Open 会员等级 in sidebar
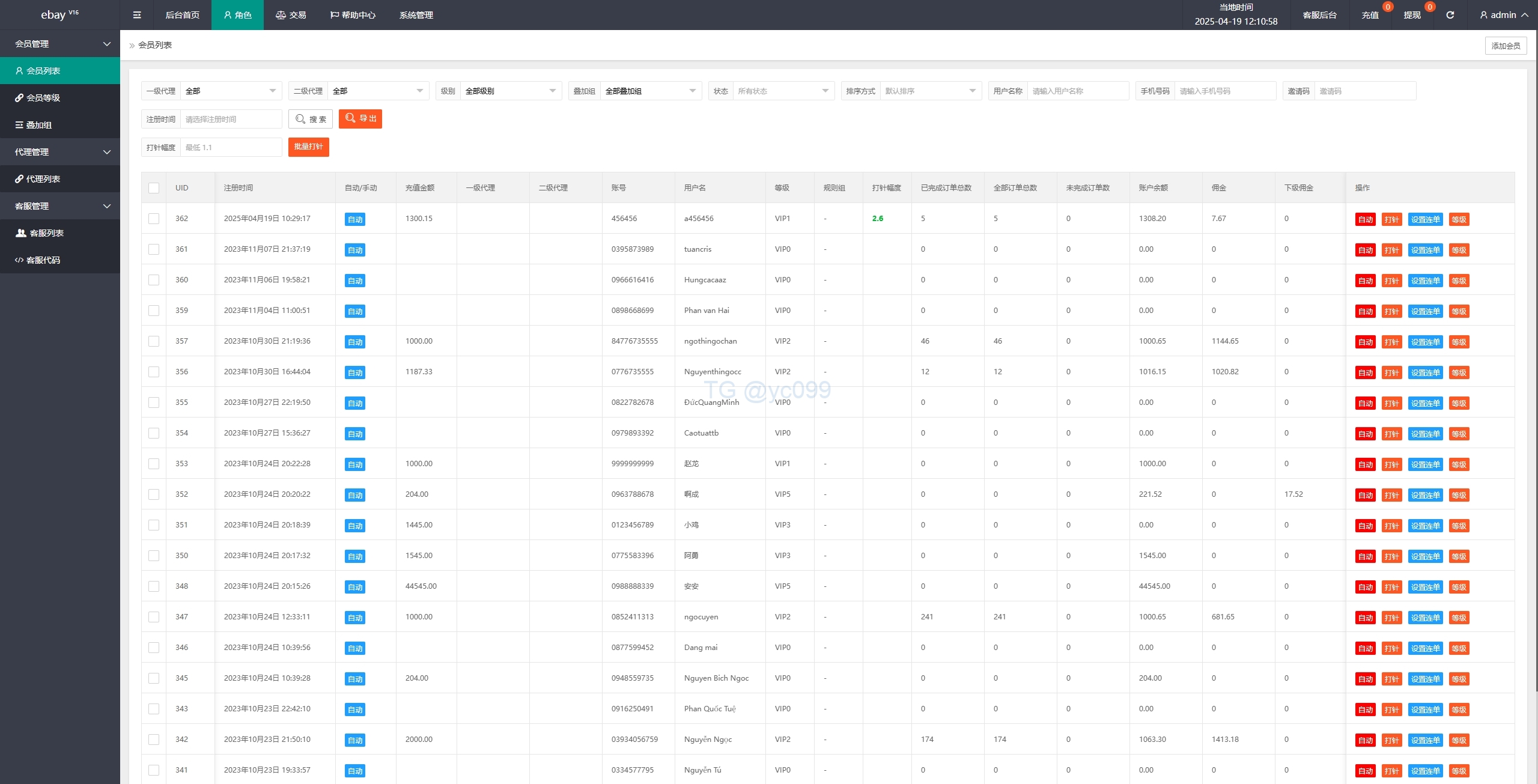Viewport: 1538px width, 784px height. point(43,98)
